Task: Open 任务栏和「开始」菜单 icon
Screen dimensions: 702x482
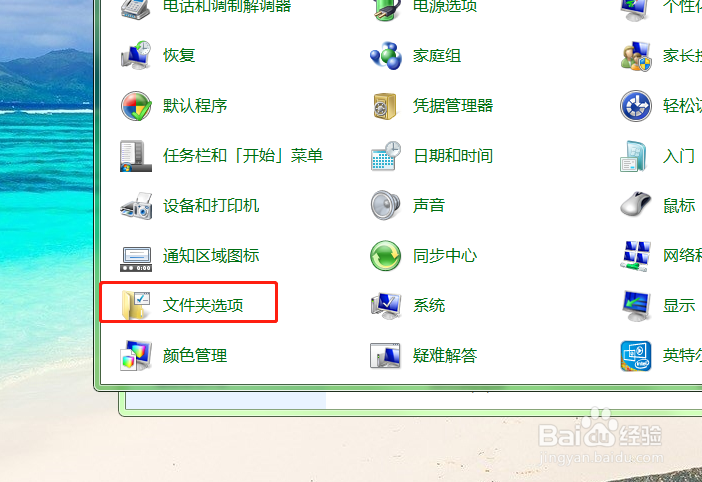Action: tap(136, 156)
